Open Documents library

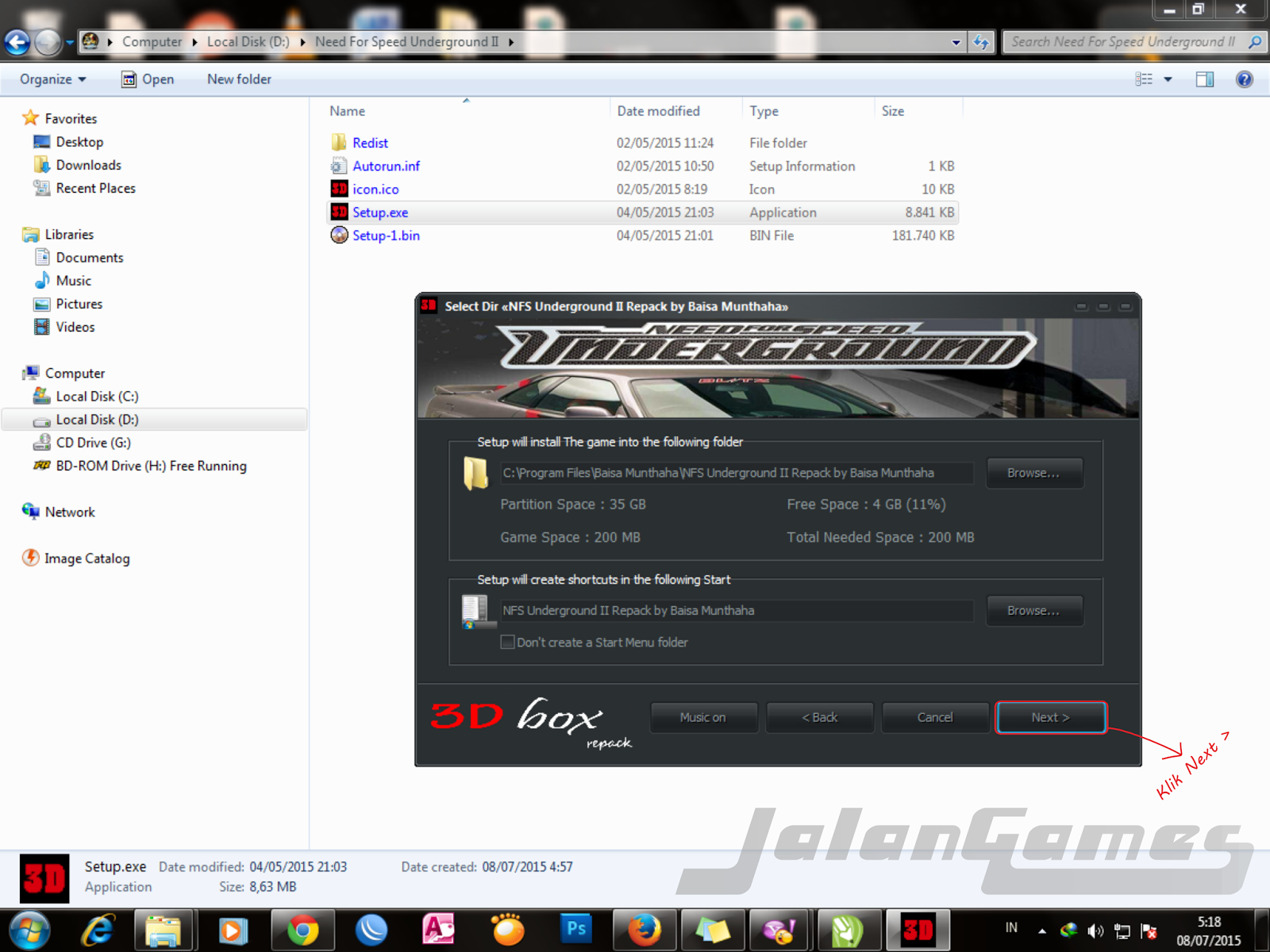click(x=90, y=258)
